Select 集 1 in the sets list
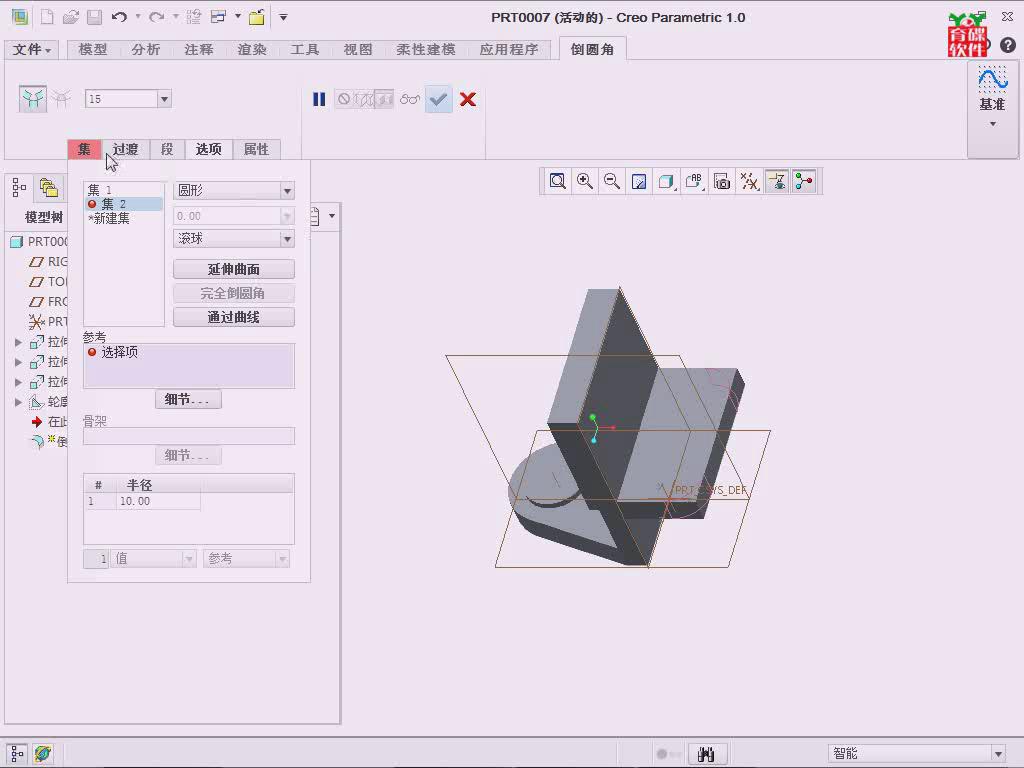 click(124, 190)
